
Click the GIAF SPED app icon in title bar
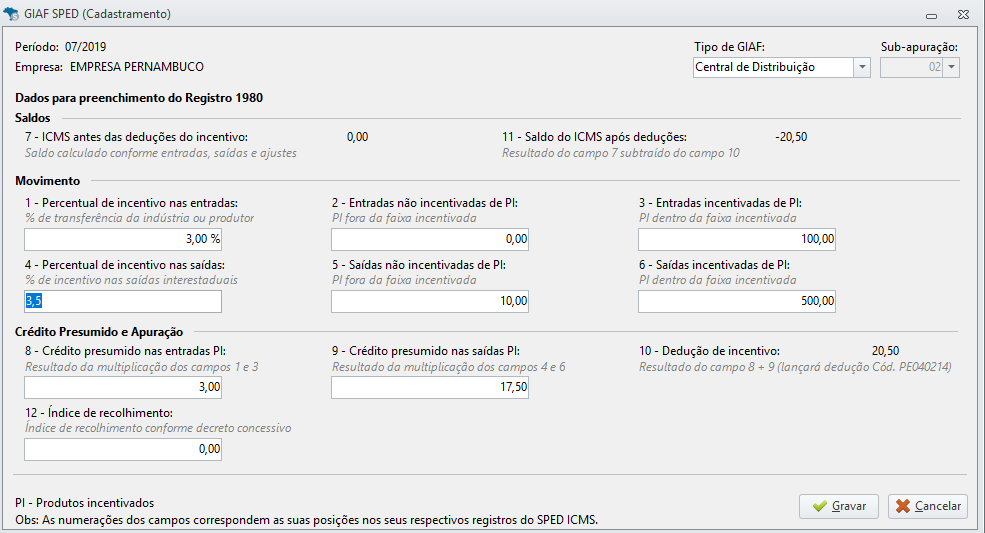click(11, 14)
